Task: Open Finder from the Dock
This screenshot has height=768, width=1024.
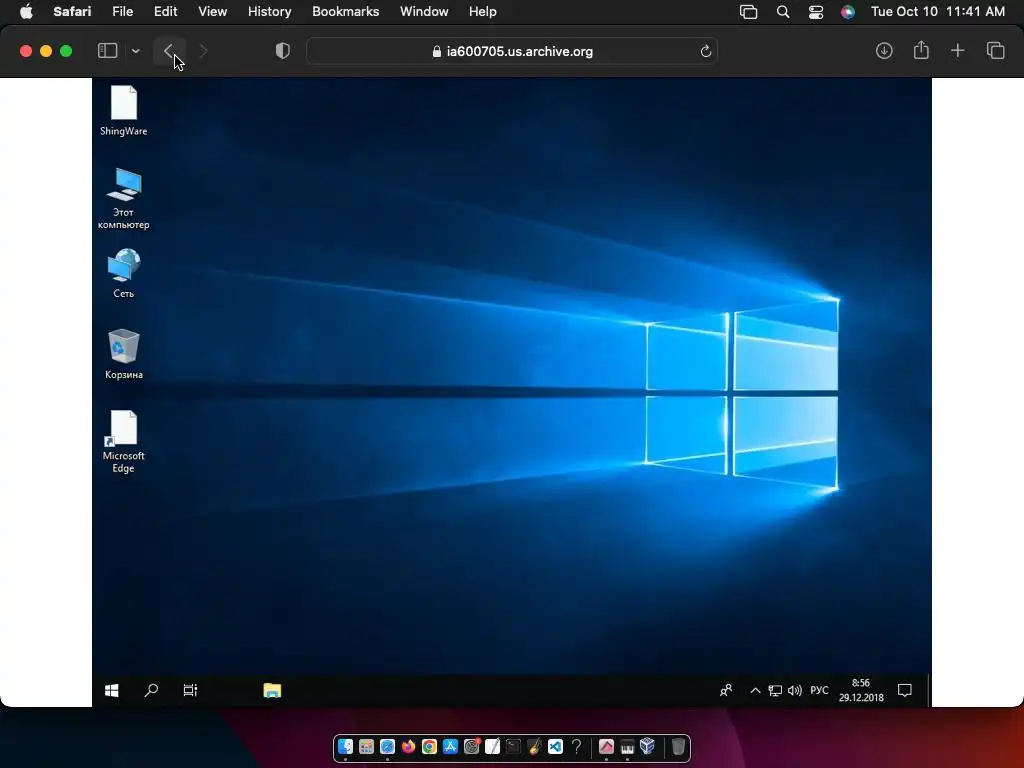Action: 345,746
